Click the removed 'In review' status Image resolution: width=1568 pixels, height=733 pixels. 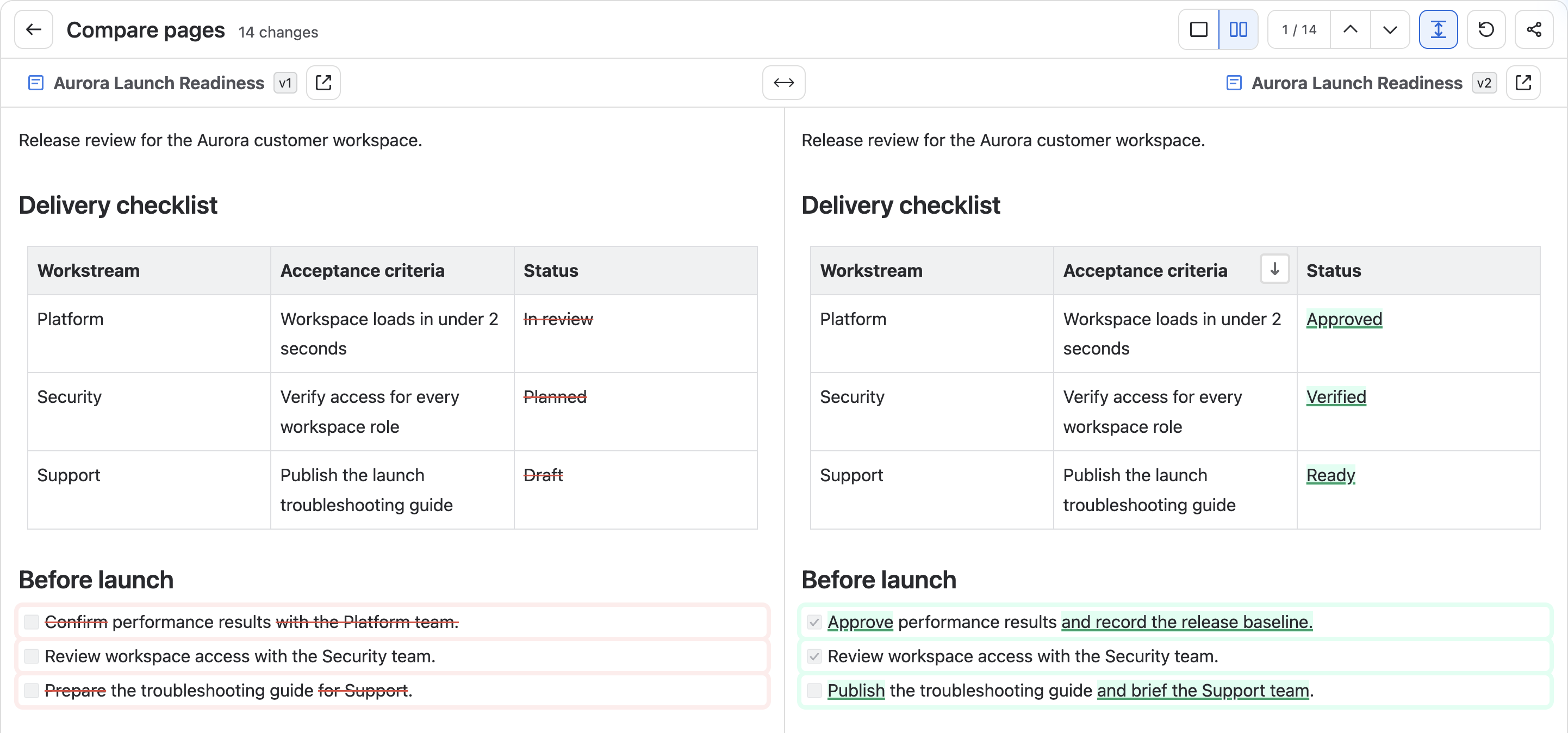click(x=558, y=319)
